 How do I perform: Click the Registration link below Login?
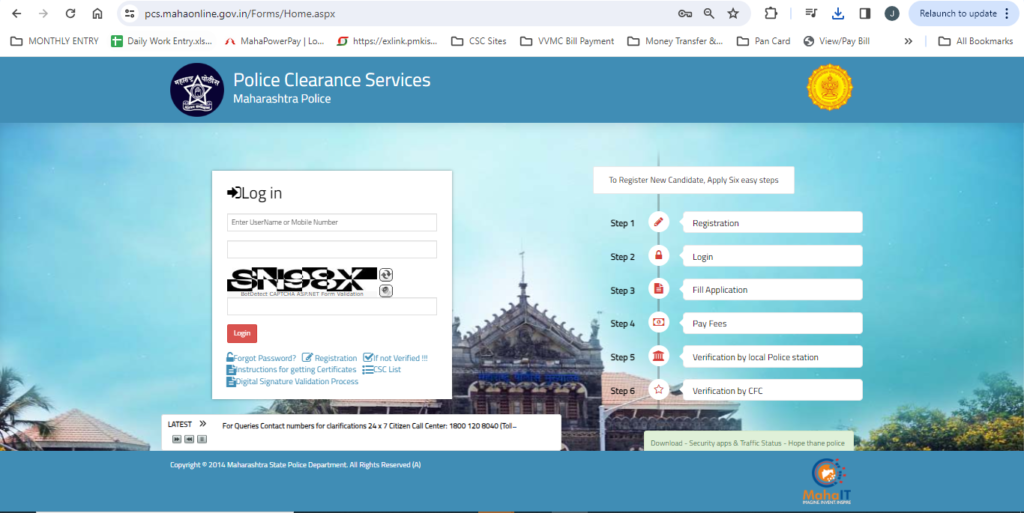(x=335, y=358)
